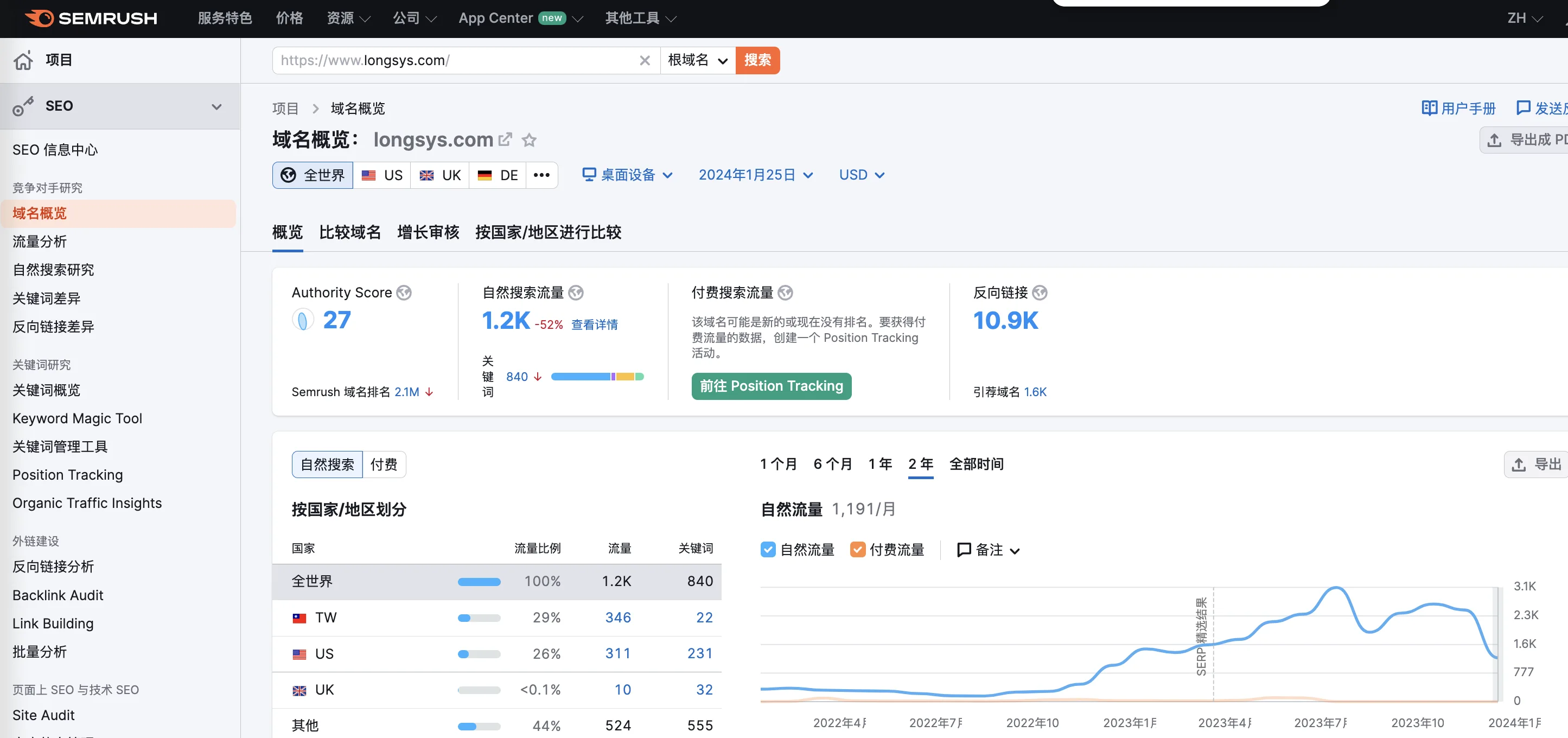The image size is (1568, 738).
Task: Switch to the 增长审核 tab
Action: 428,232
